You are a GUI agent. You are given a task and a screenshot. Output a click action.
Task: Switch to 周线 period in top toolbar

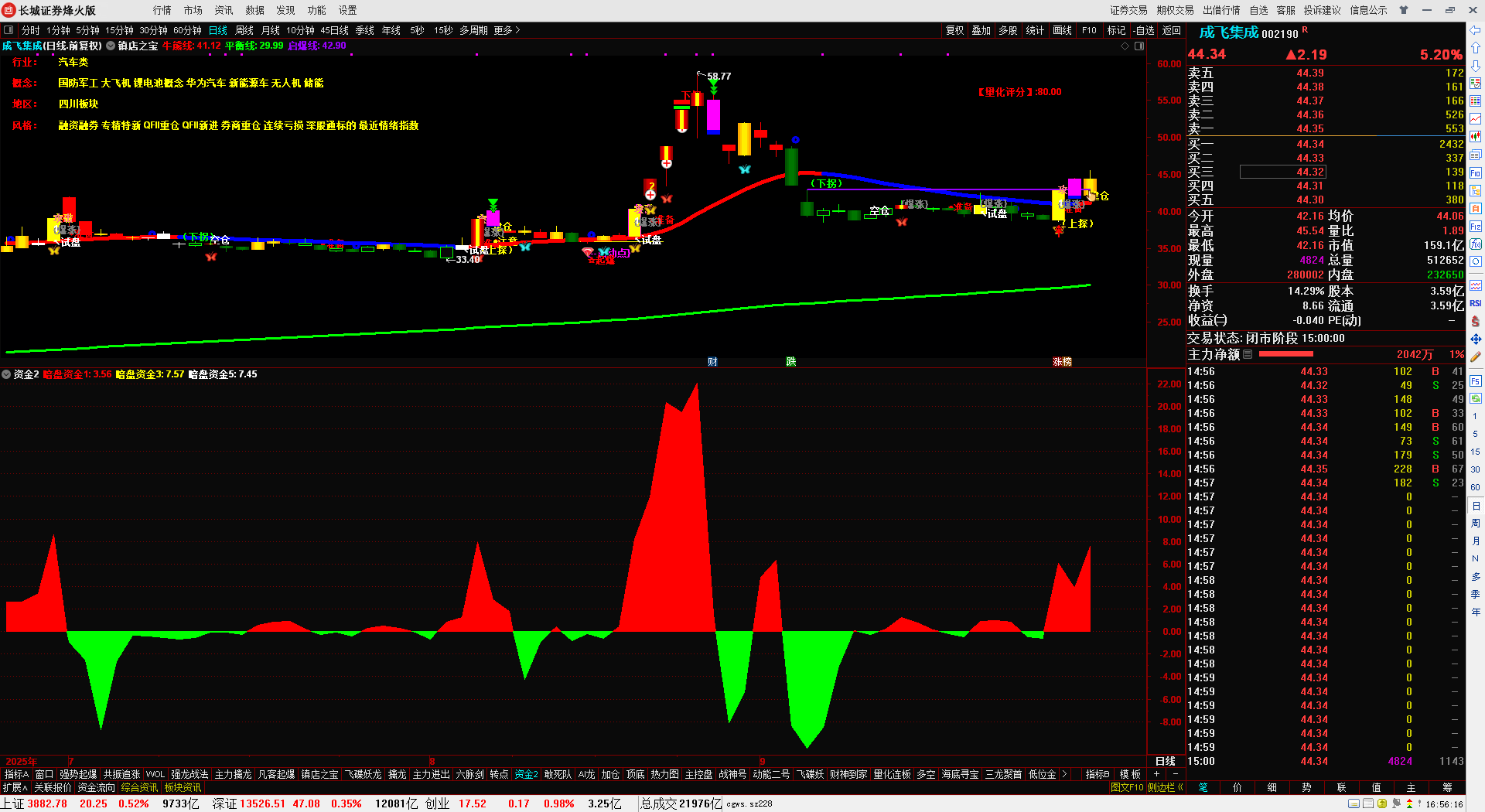coord(244,30)
